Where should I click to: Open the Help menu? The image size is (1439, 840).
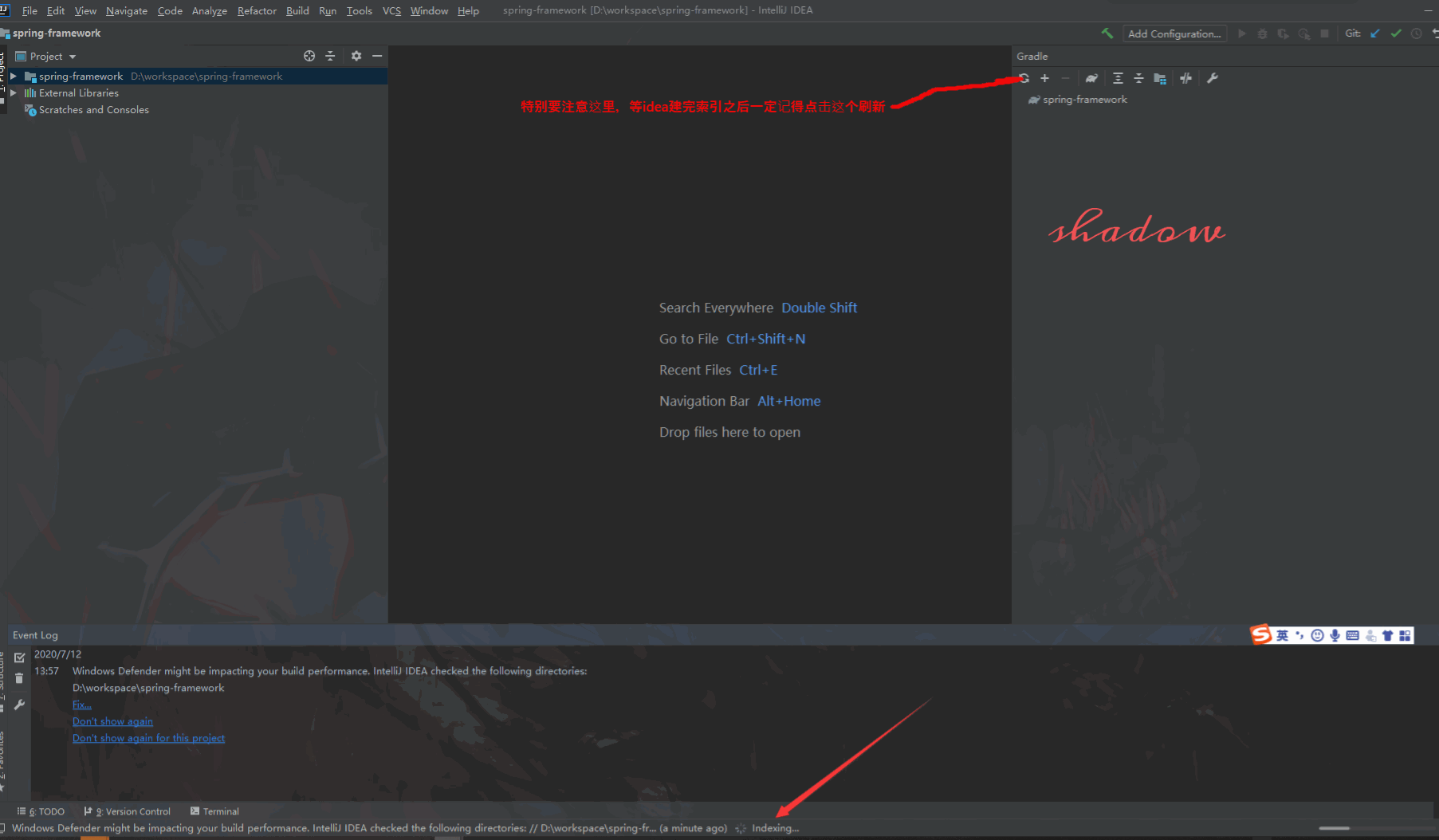tap(468, 10)
